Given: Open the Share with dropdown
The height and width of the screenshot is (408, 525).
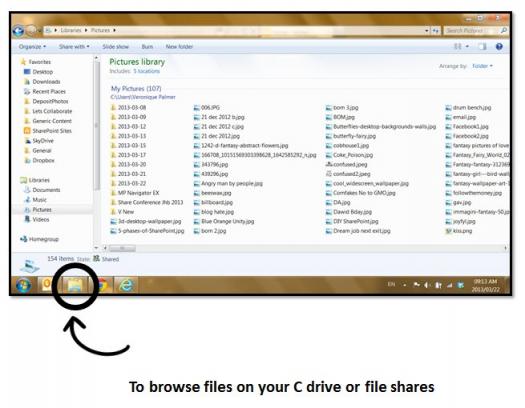Looking at the screenshot, I should 74,47.
